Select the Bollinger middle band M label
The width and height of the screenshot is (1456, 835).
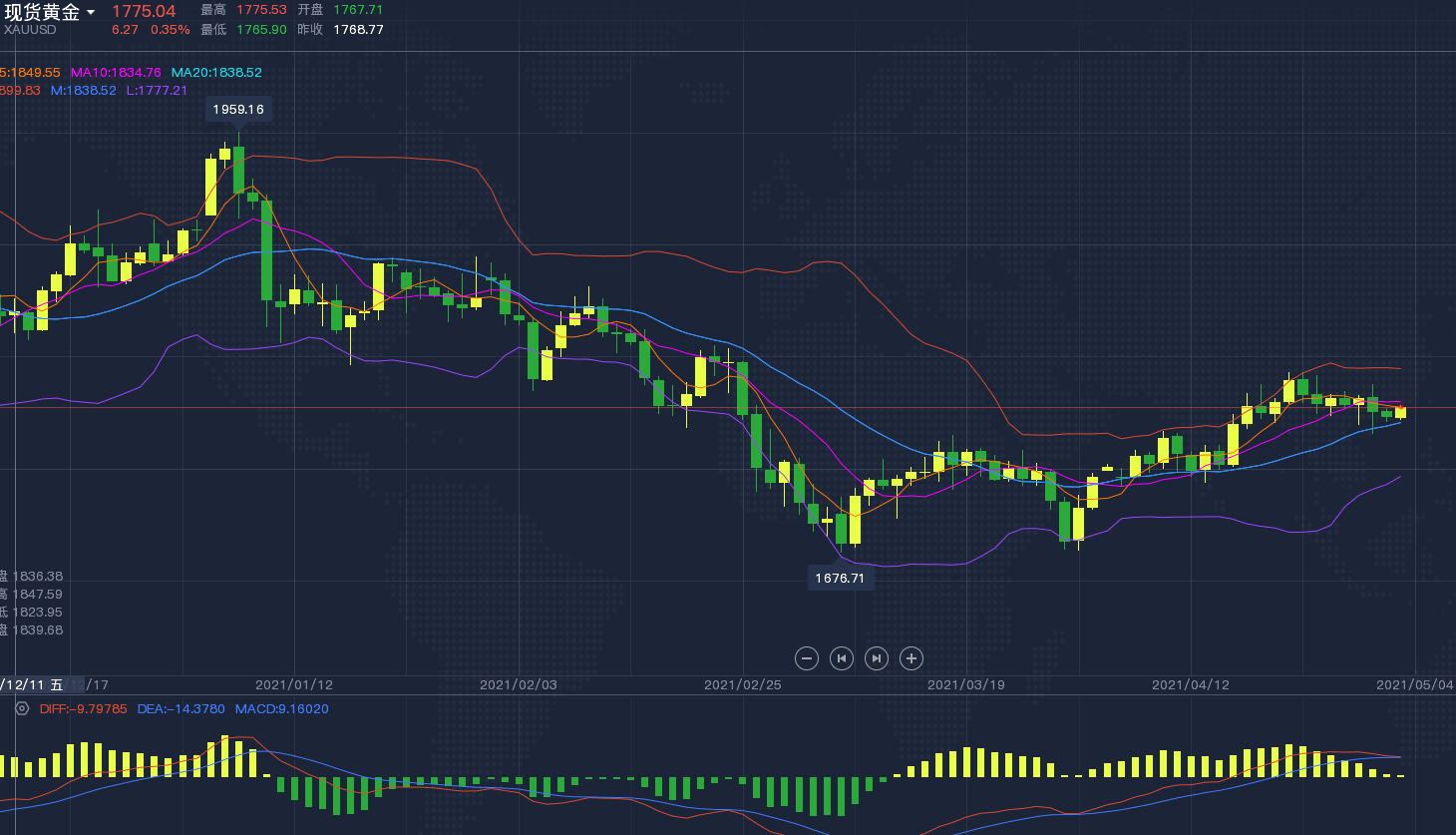pos(83,91)
